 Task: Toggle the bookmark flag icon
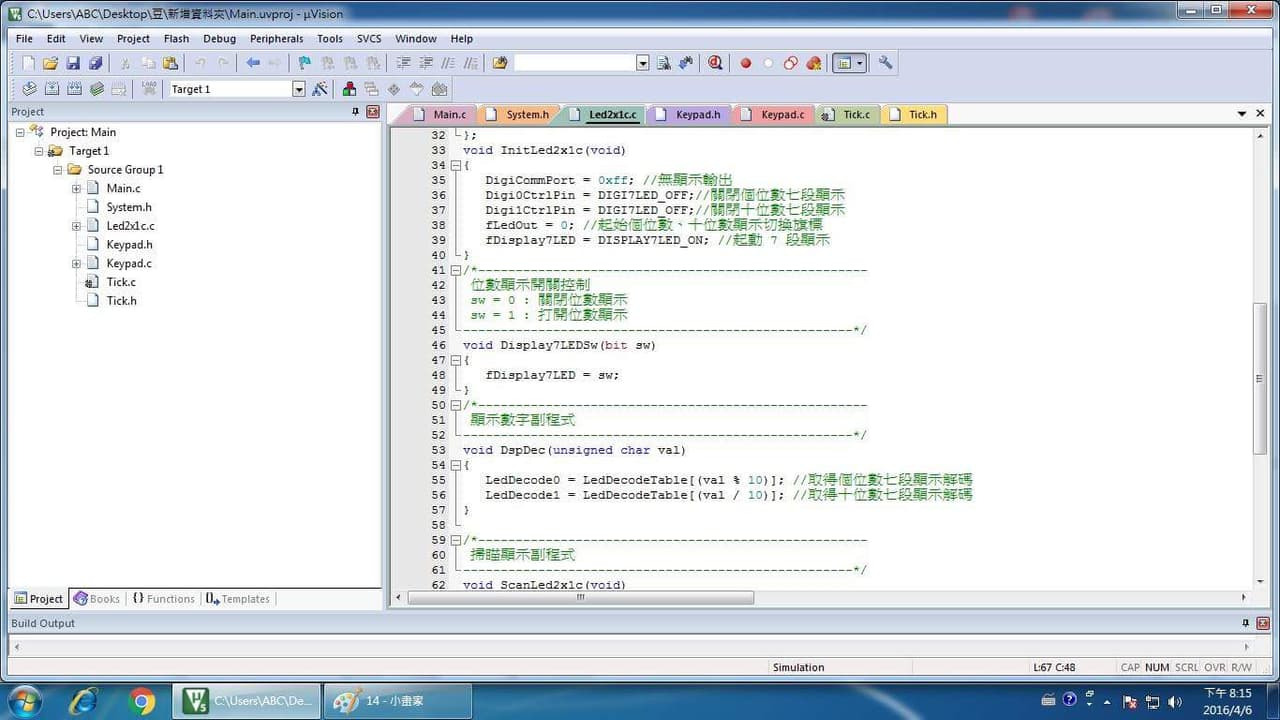[x=305, y=62]
